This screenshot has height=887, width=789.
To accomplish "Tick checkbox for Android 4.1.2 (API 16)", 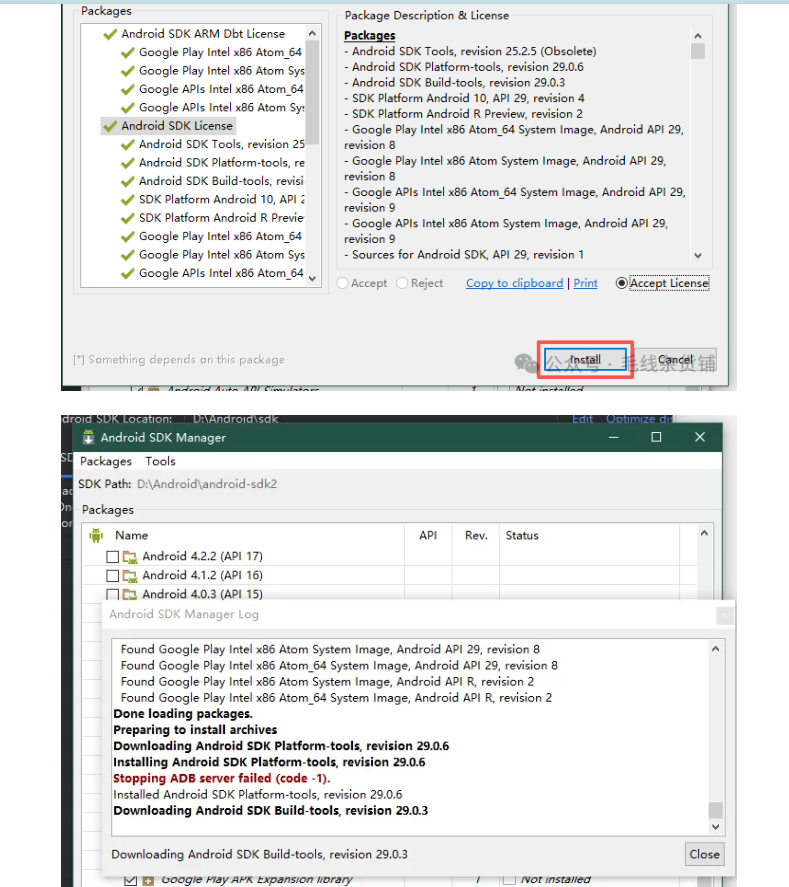I will [x=113, y=575].
